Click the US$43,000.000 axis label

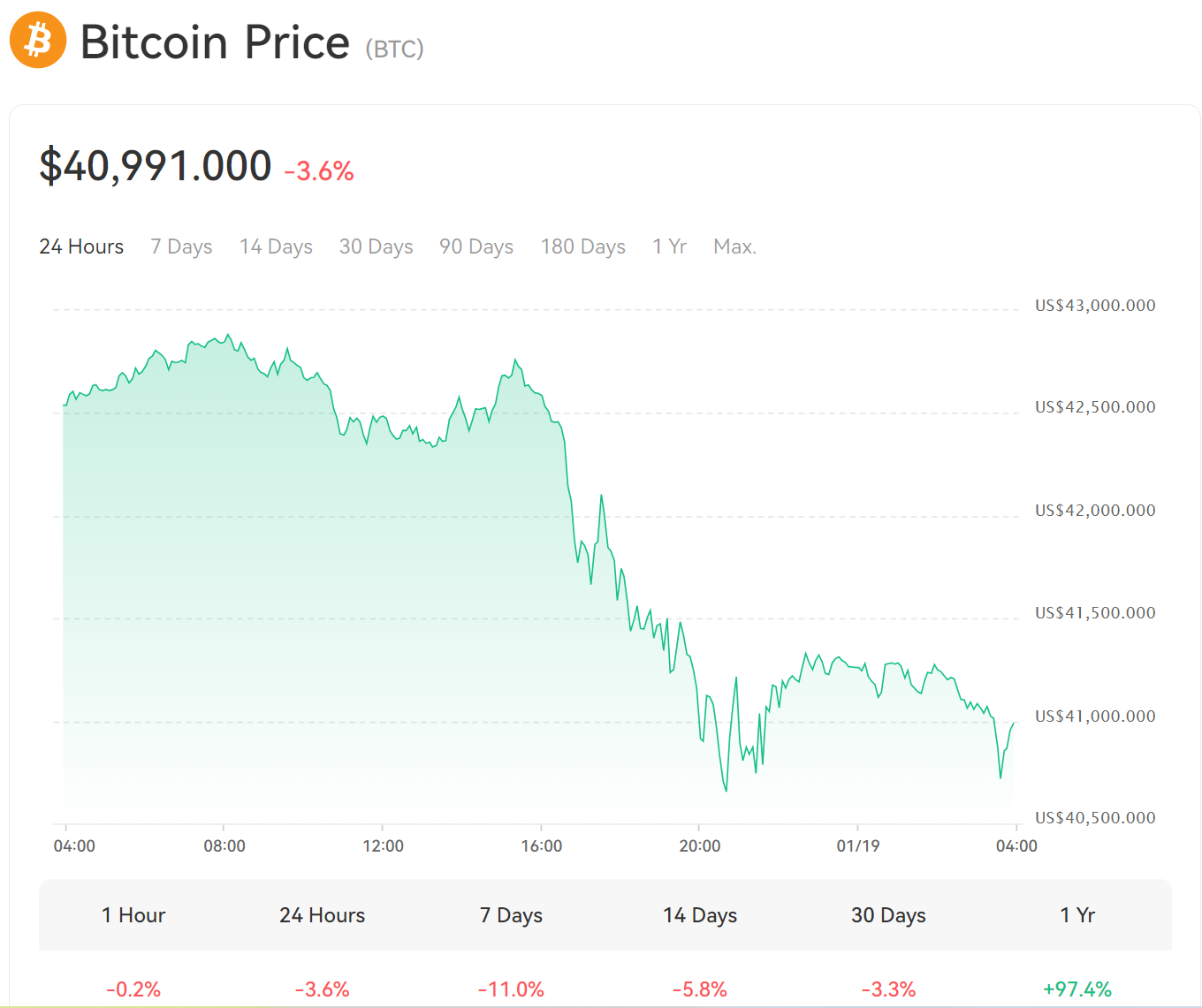1094,305
